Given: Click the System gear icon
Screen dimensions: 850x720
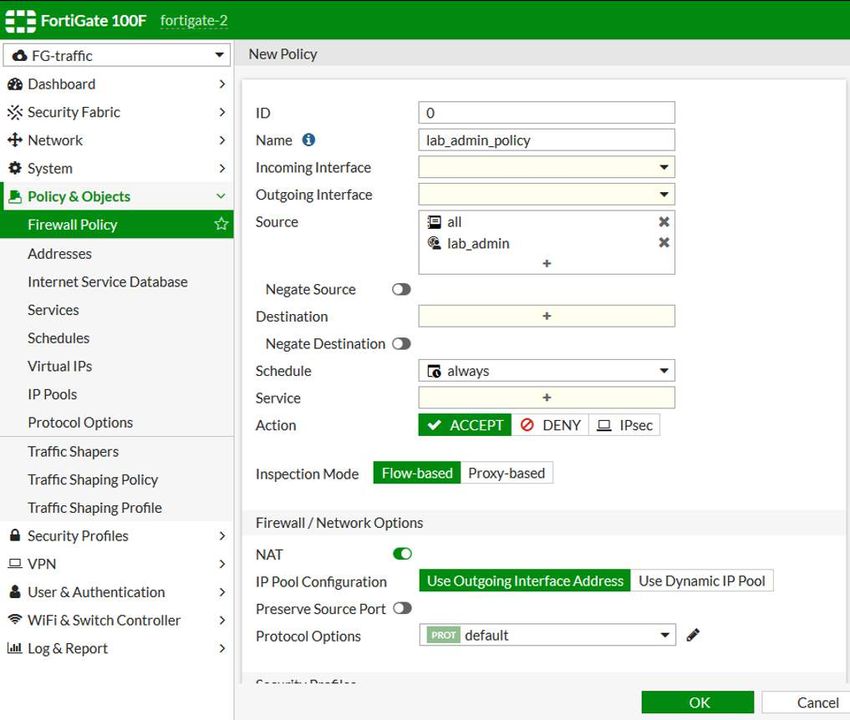Looking at the screenshot, I should (x=15, y=168).
